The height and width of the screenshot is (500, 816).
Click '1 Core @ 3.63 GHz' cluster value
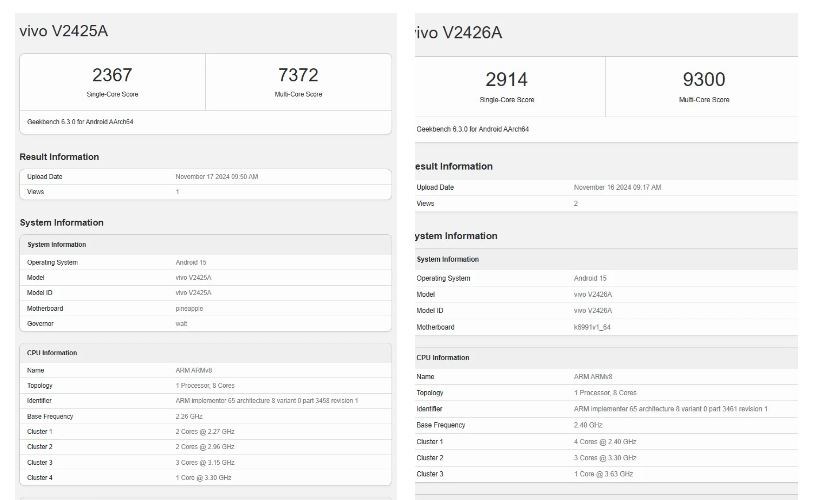coord(603,474)
